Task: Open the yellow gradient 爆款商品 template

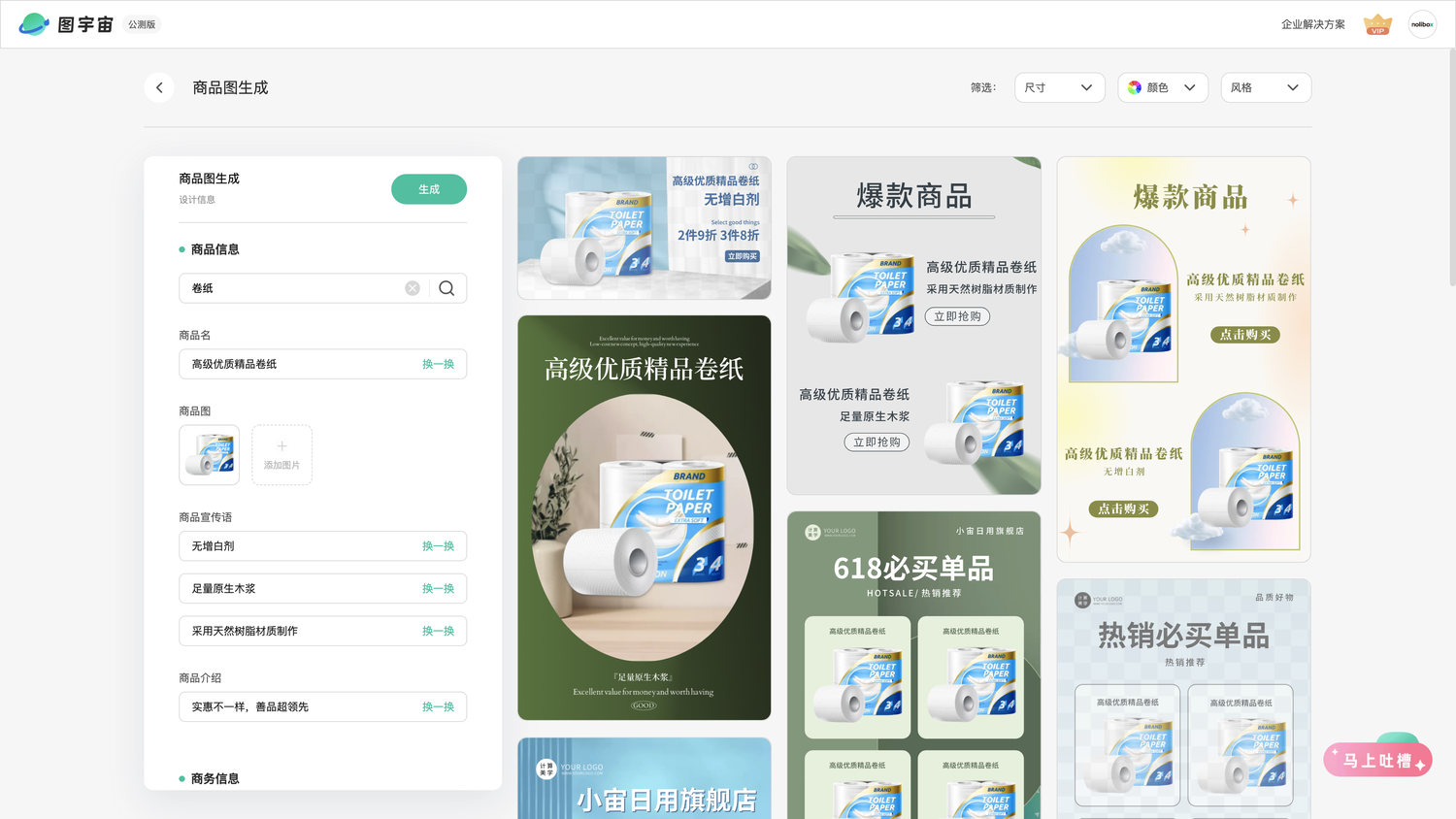Action: (x=1184, y=359)
